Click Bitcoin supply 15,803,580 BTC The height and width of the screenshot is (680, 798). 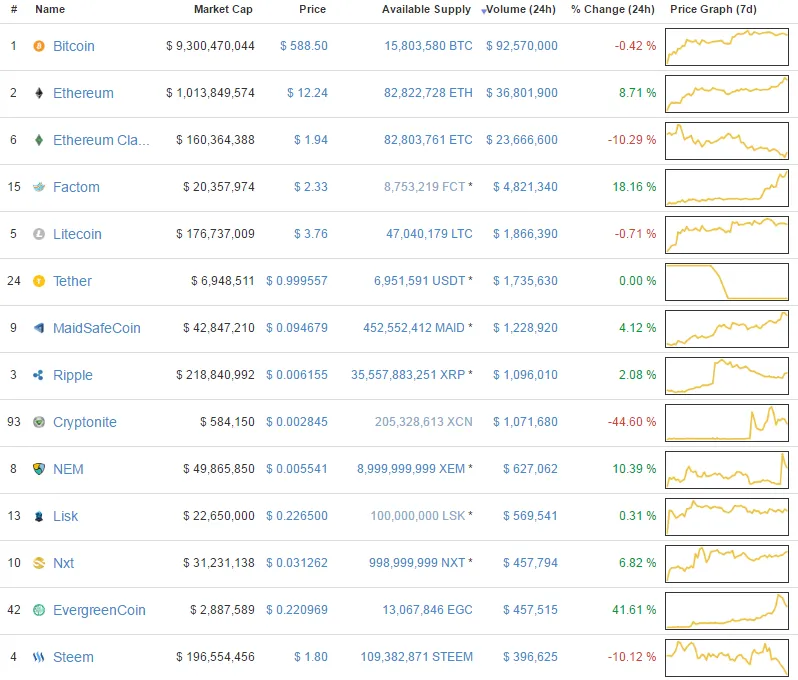coord(429,46)
